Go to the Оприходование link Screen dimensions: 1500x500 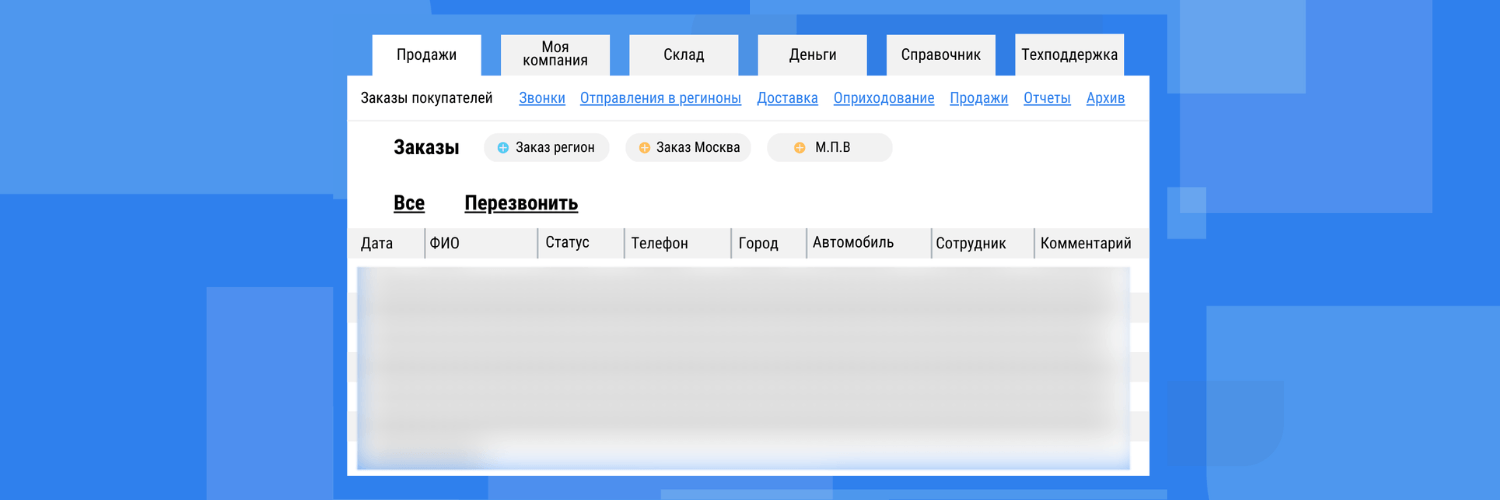click(884, 98)
